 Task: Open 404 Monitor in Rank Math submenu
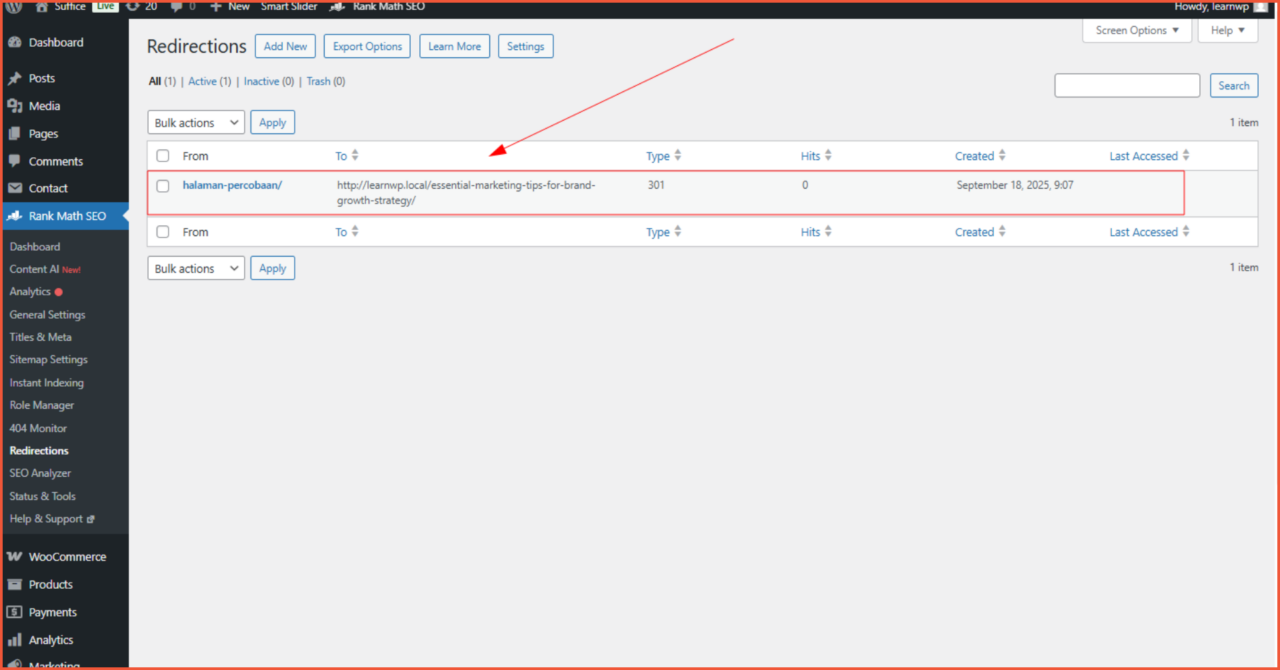pos(38,428)
